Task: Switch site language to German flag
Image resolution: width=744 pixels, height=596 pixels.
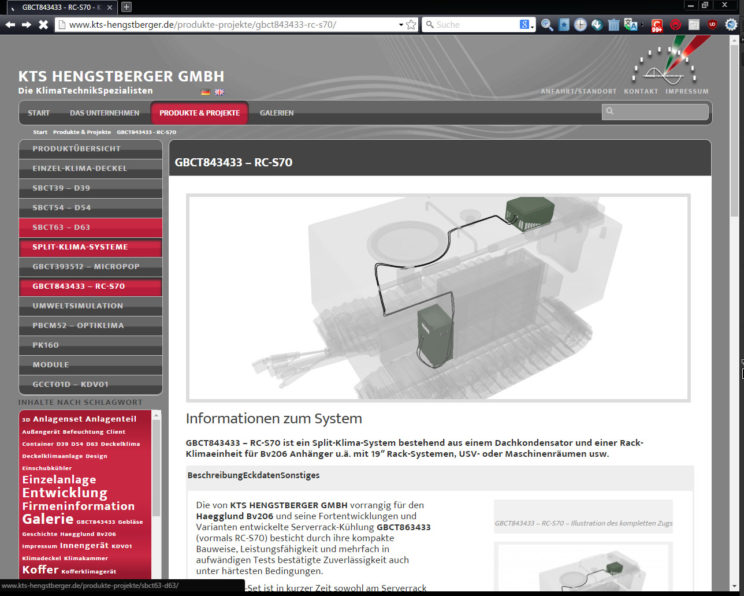Action: (x=205, y=92)
